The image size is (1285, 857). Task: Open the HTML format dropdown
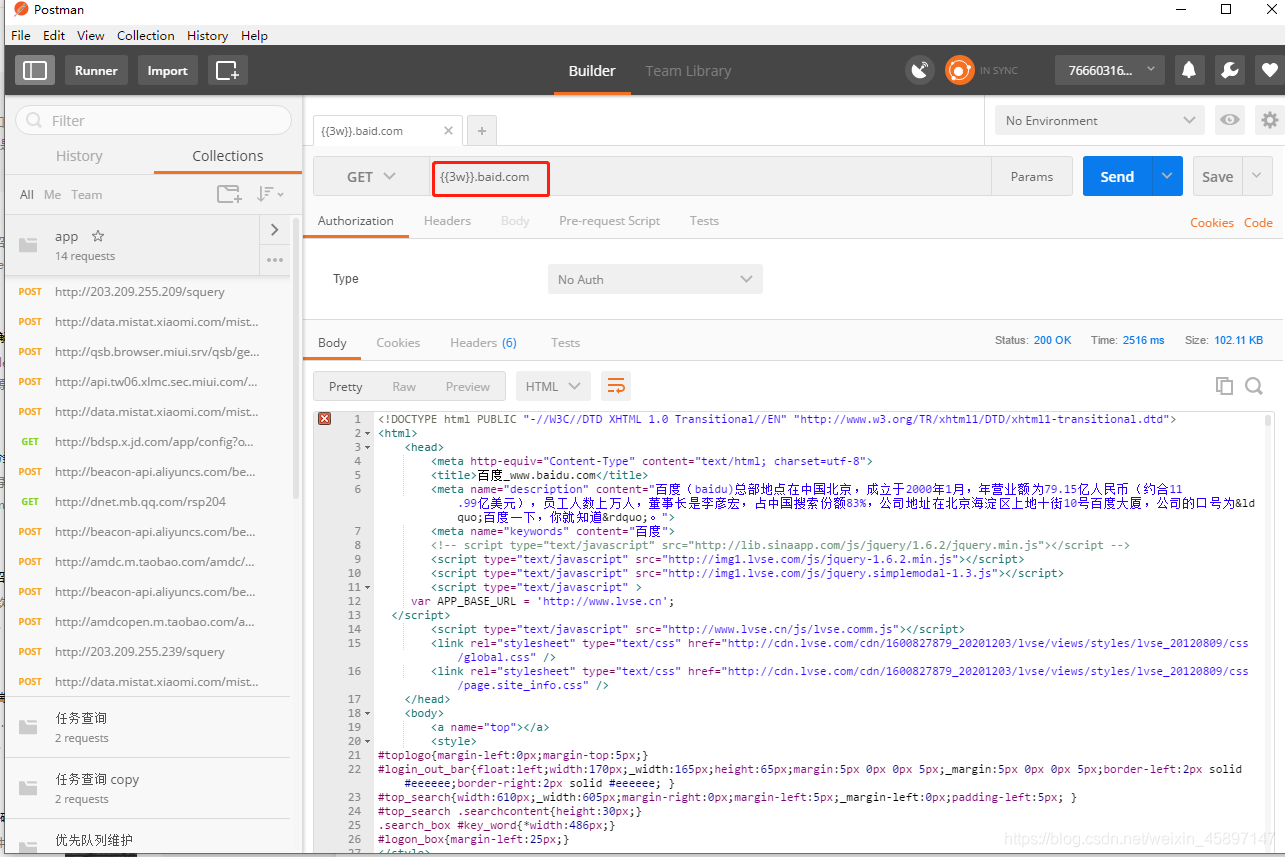[553, 386]
